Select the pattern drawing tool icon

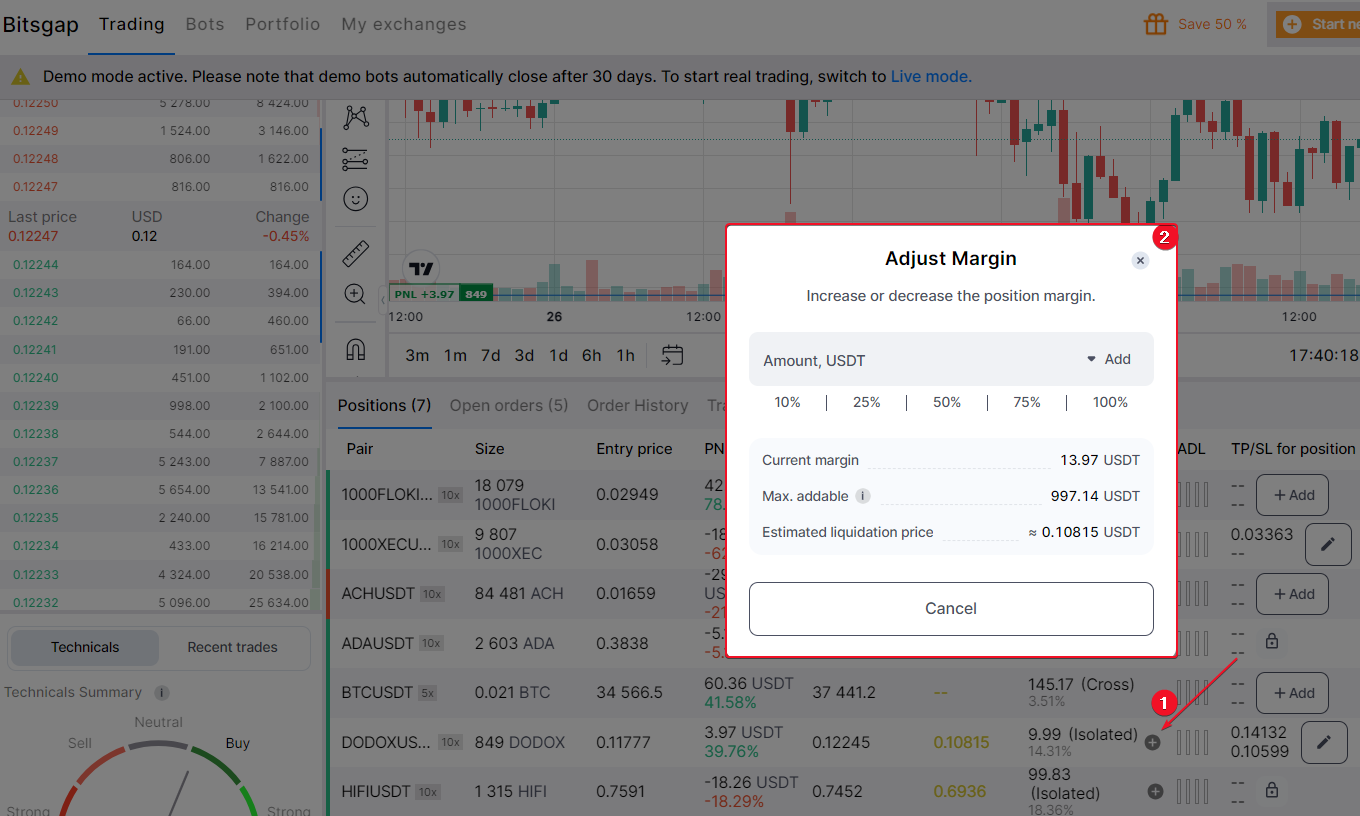click(355, 117)
